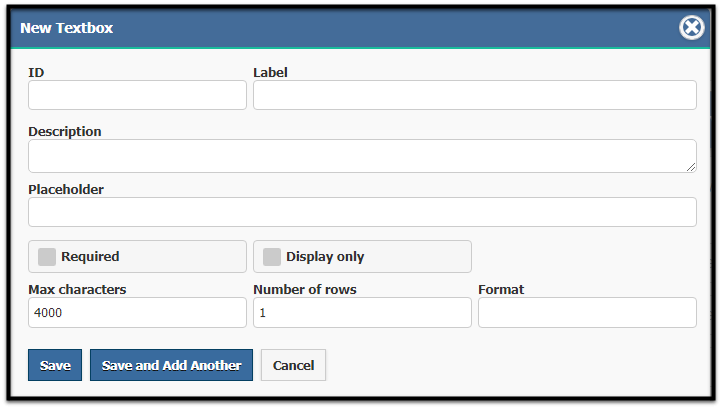Click the Description textarea resize grip
Viewport: 722px width, 409px height.
691,167
